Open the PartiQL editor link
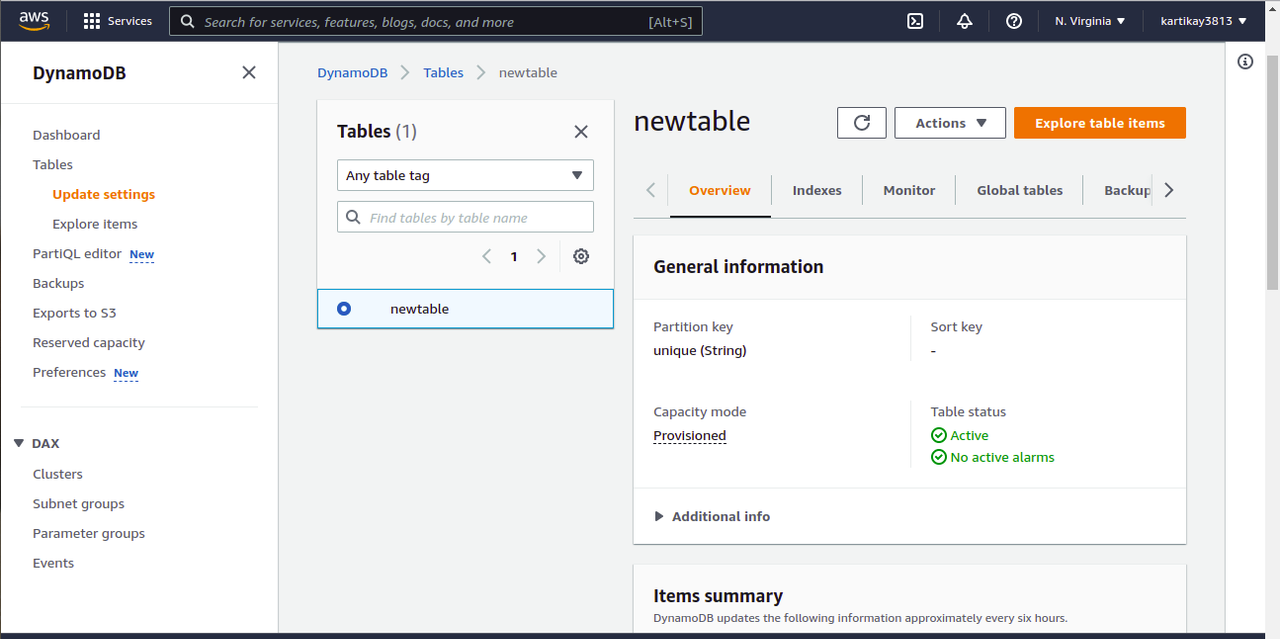Image resolution: width=1280 pixels, height=639 pixels. pyautogui.click(x=77, y=254)
